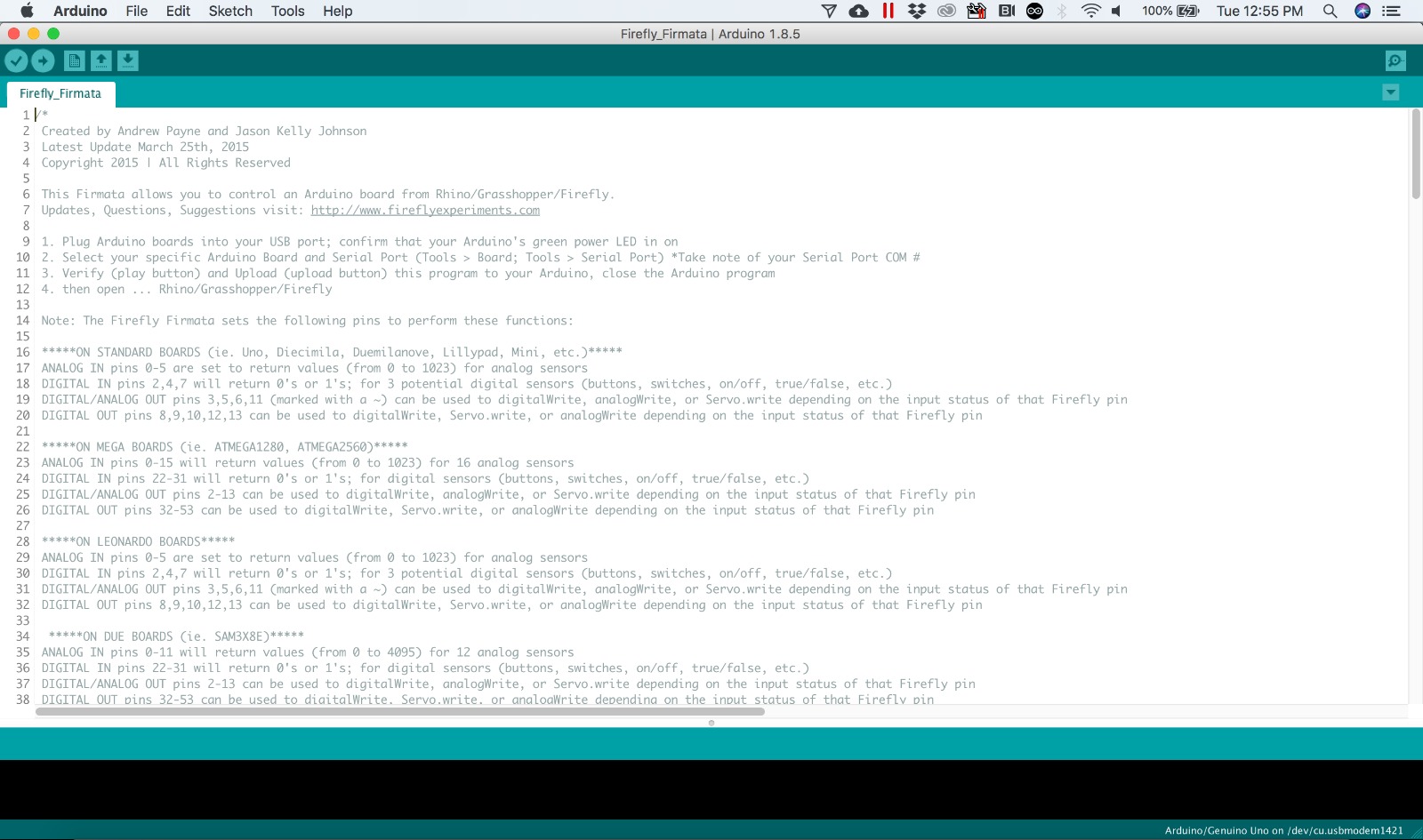Launch Siri from the menu bar
Screen dimensions: 1423x840
[x=1363, y=11]
